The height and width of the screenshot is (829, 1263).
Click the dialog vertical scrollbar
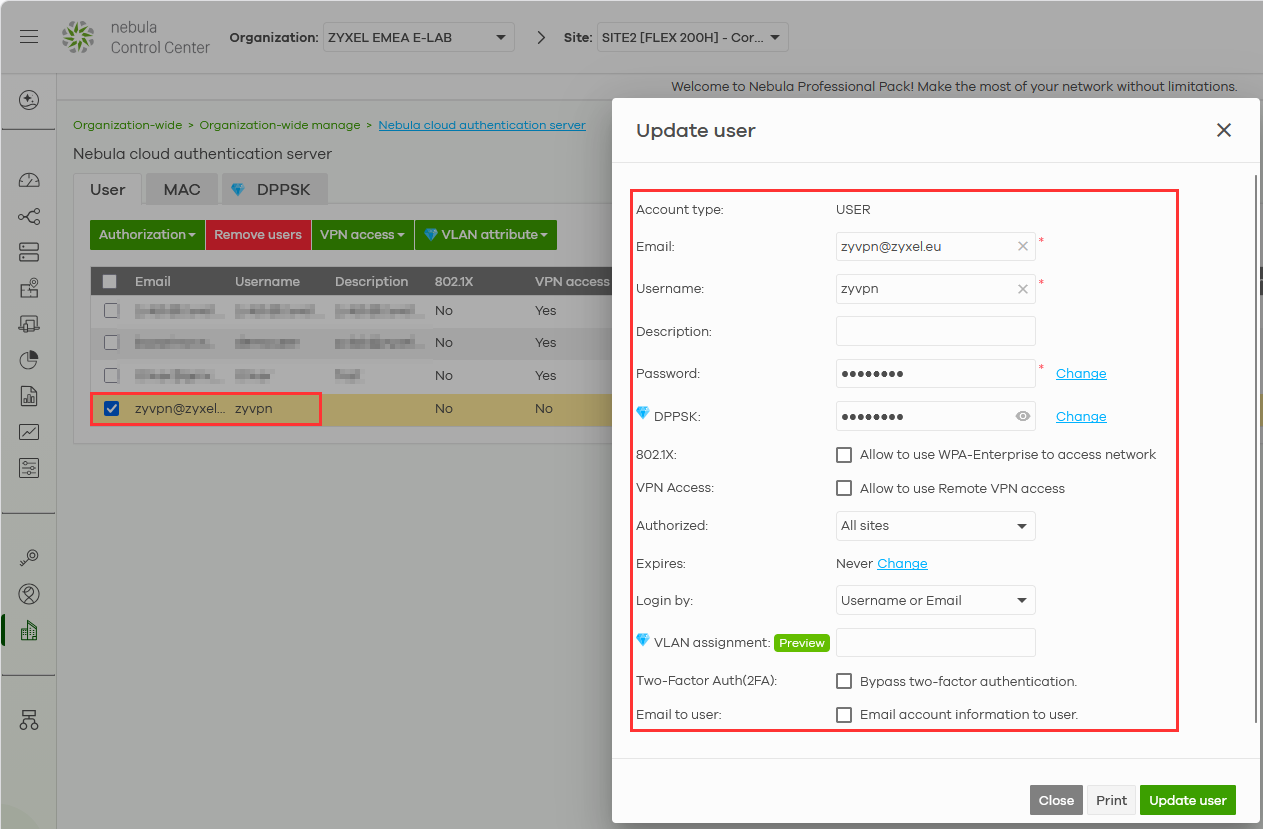coord(1256,448)
